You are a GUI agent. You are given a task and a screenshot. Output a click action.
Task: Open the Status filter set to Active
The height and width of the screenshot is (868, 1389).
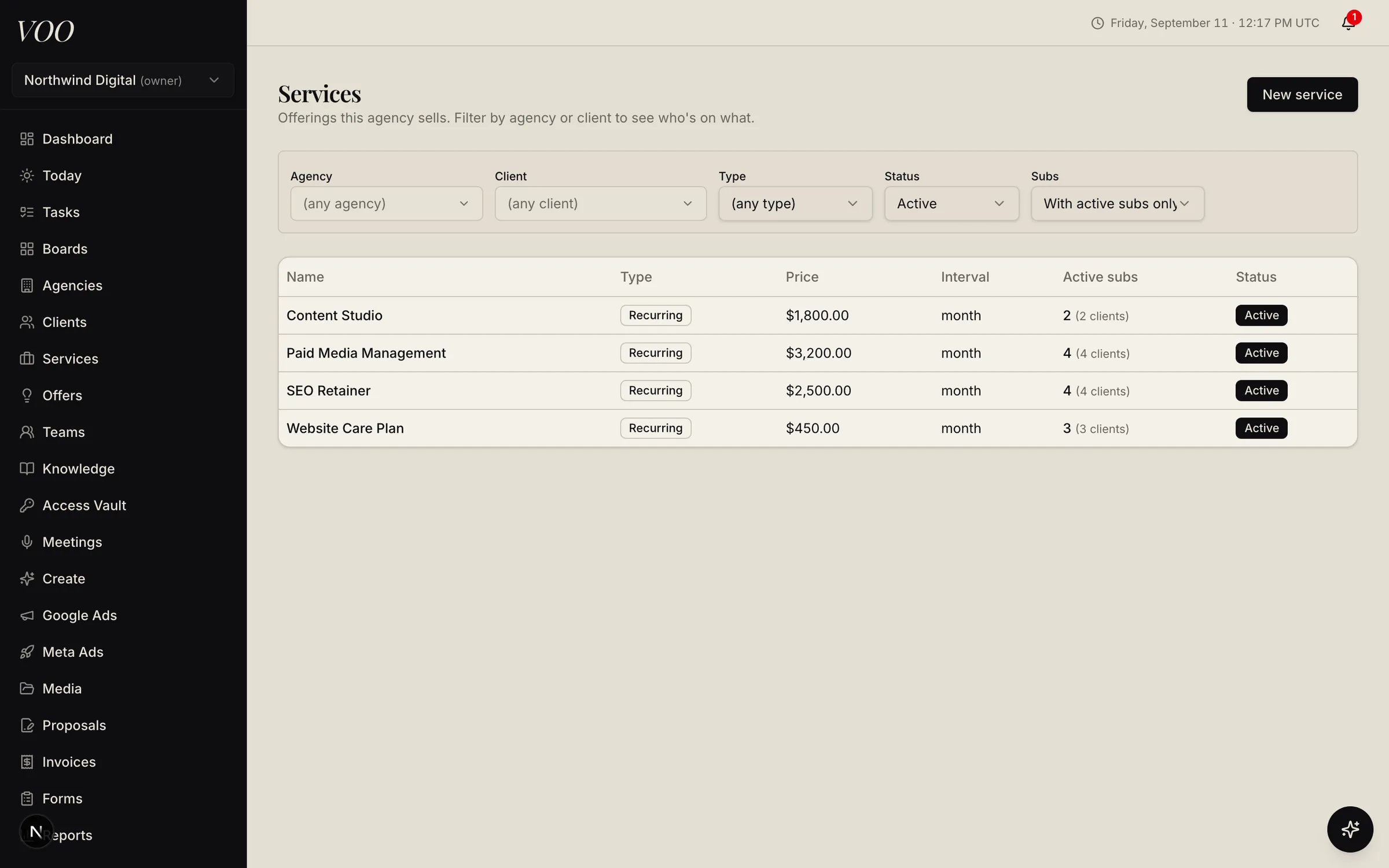[x=951, y=204]
